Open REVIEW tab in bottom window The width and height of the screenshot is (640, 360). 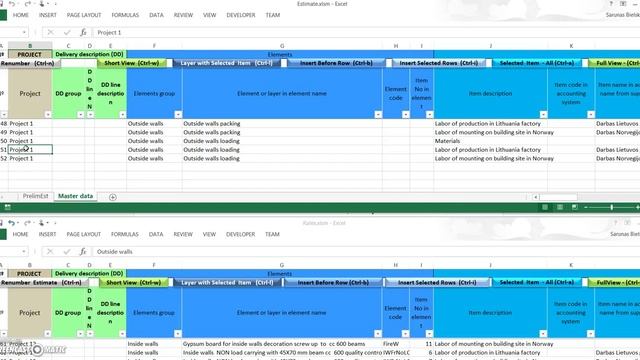coord(183,234)
